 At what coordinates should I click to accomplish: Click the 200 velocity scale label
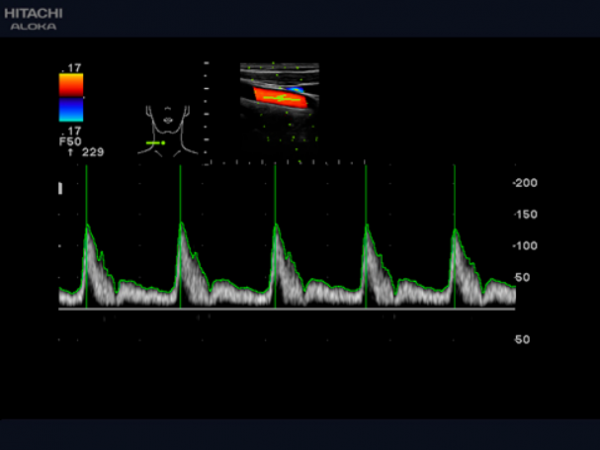click(526, 183)
